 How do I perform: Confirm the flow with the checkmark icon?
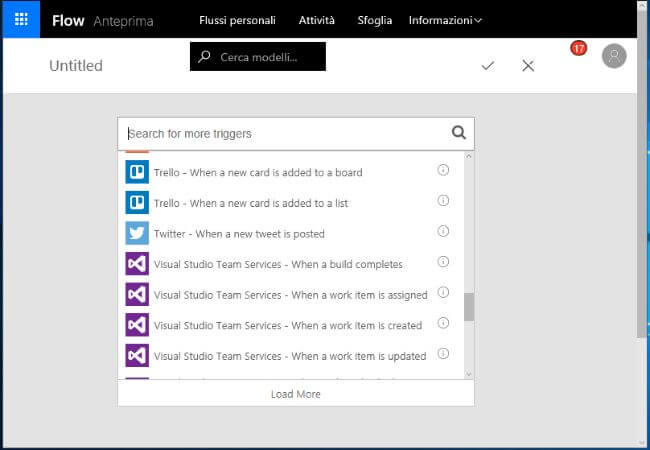(x=488, y=66)
